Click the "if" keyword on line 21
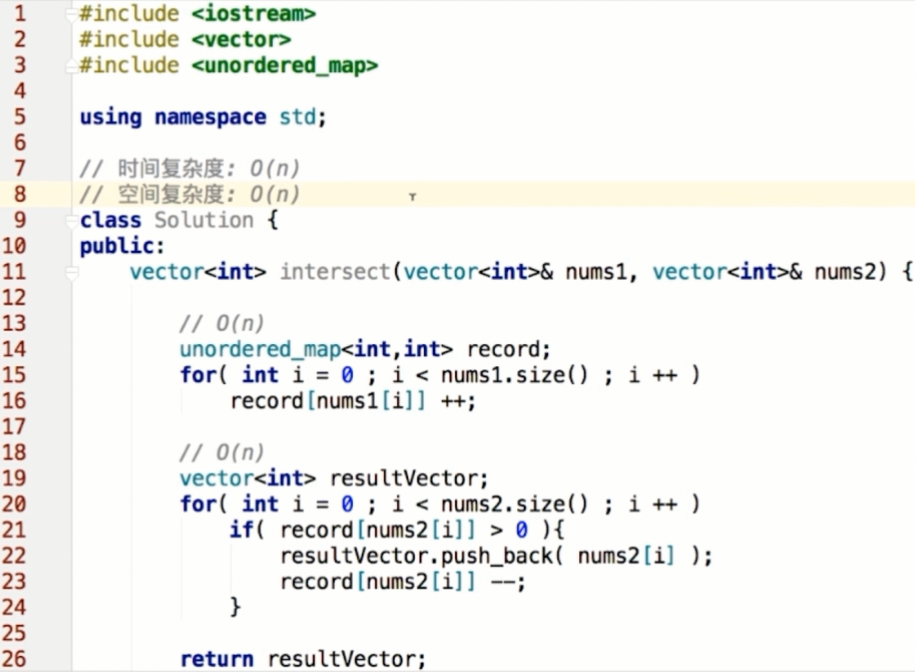The height and width of the screenshot is (672, 915). point(241,530)
